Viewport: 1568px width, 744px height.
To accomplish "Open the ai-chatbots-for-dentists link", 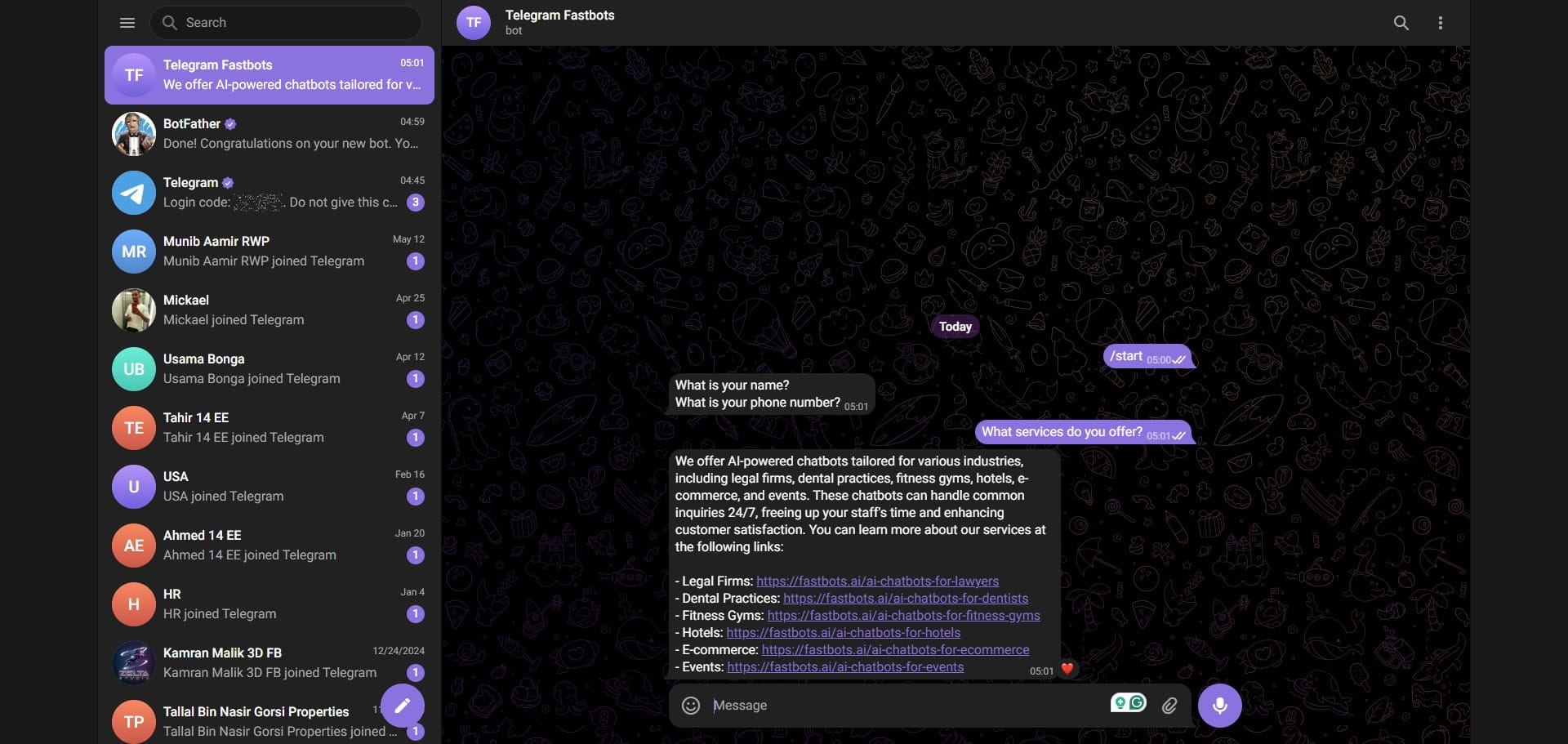I will (906, 599).
